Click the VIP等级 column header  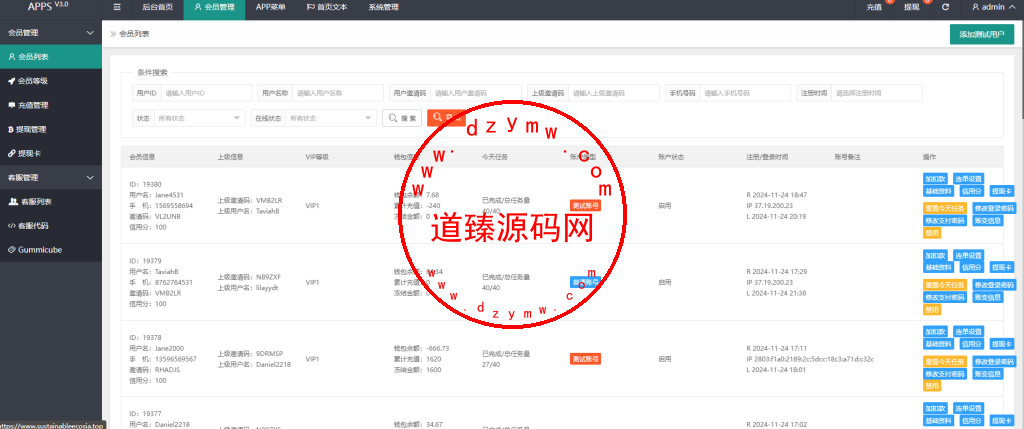pyautogui.click(x=317, y=157)
